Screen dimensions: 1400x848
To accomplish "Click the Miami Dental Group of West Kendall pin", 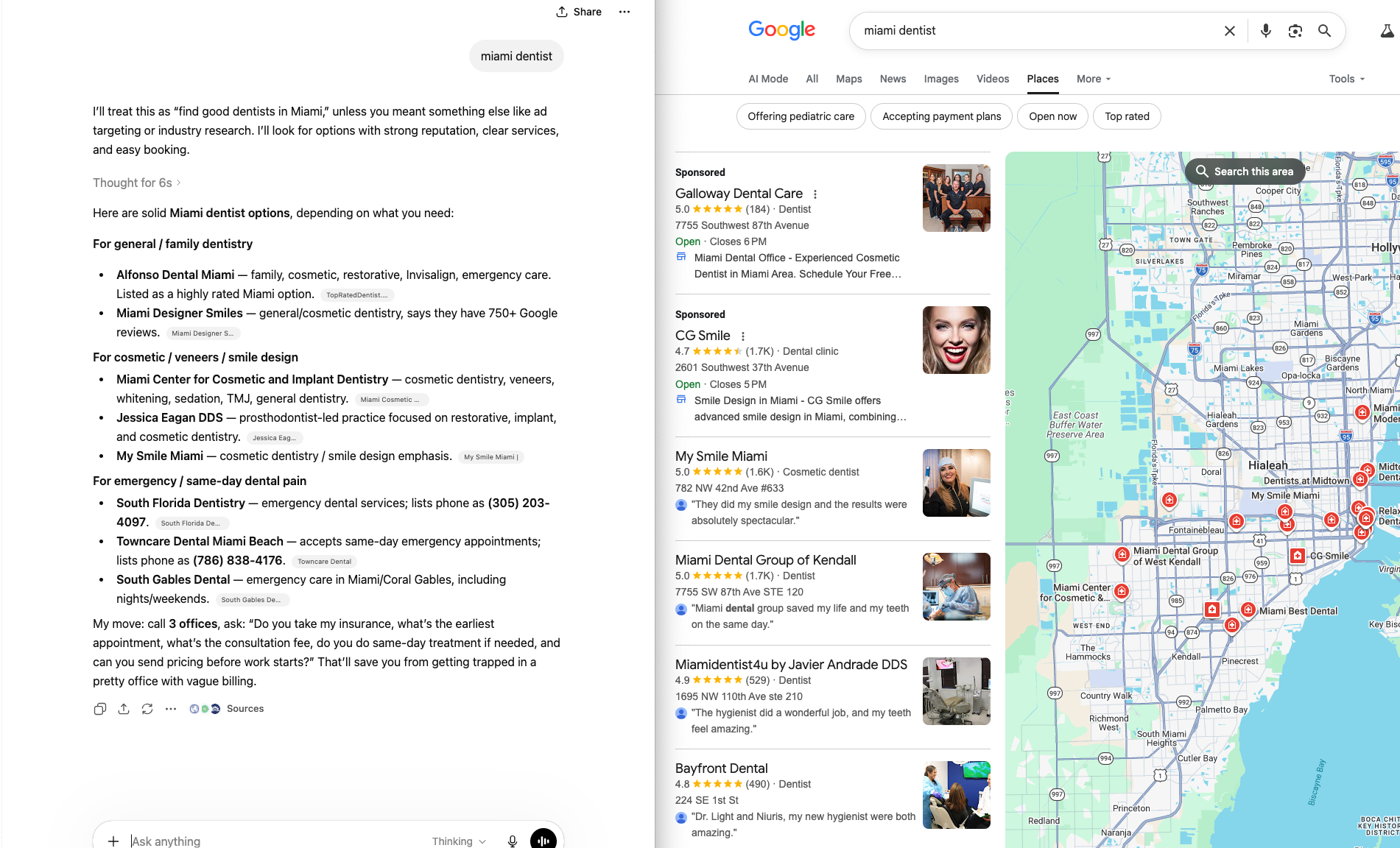I will [x=1122, y=554].
